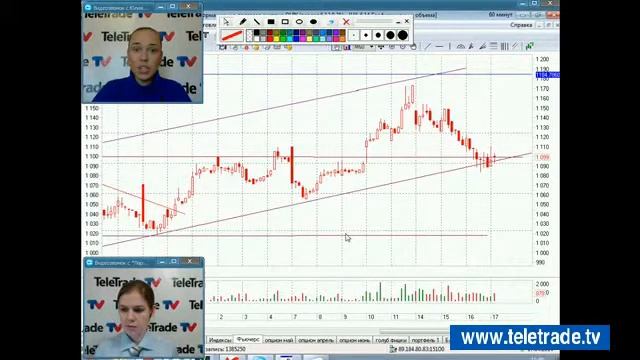The width and height of the screenshot is (640, 360).
Task: Click the current red line style preview
Action: [232, 36]
